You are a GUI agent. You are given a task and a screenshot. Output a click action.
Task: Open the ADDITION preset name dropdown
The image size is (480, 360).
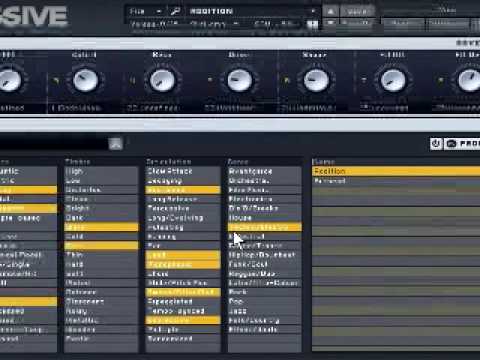252,11
